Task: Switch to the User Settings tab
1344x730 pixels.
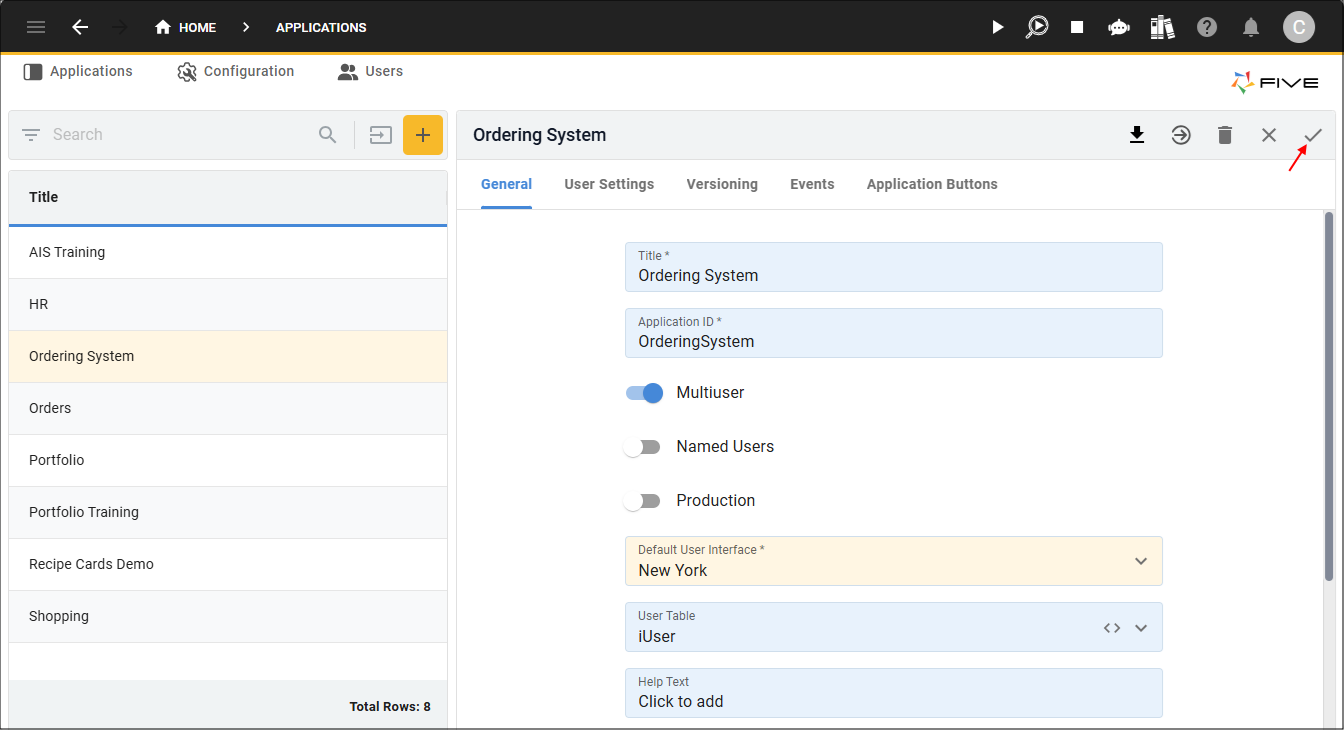Action: click(x=609, y=185)
